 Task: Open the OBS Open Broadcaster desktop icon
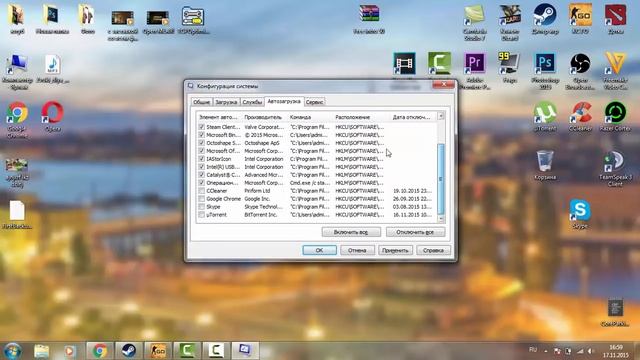click(x=580, y=64)
